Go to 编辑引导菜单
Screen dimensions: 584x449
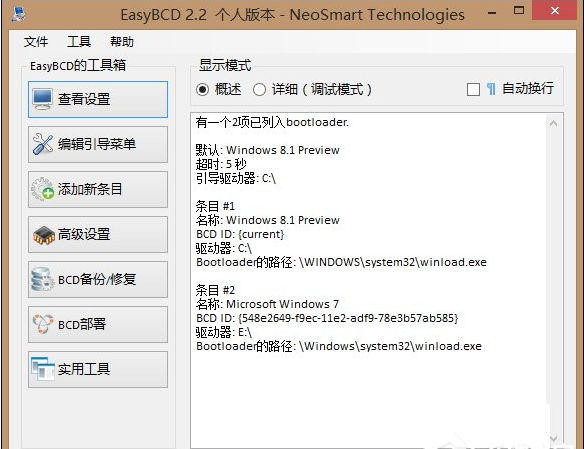pyautogui.click(x=98, y=144)
